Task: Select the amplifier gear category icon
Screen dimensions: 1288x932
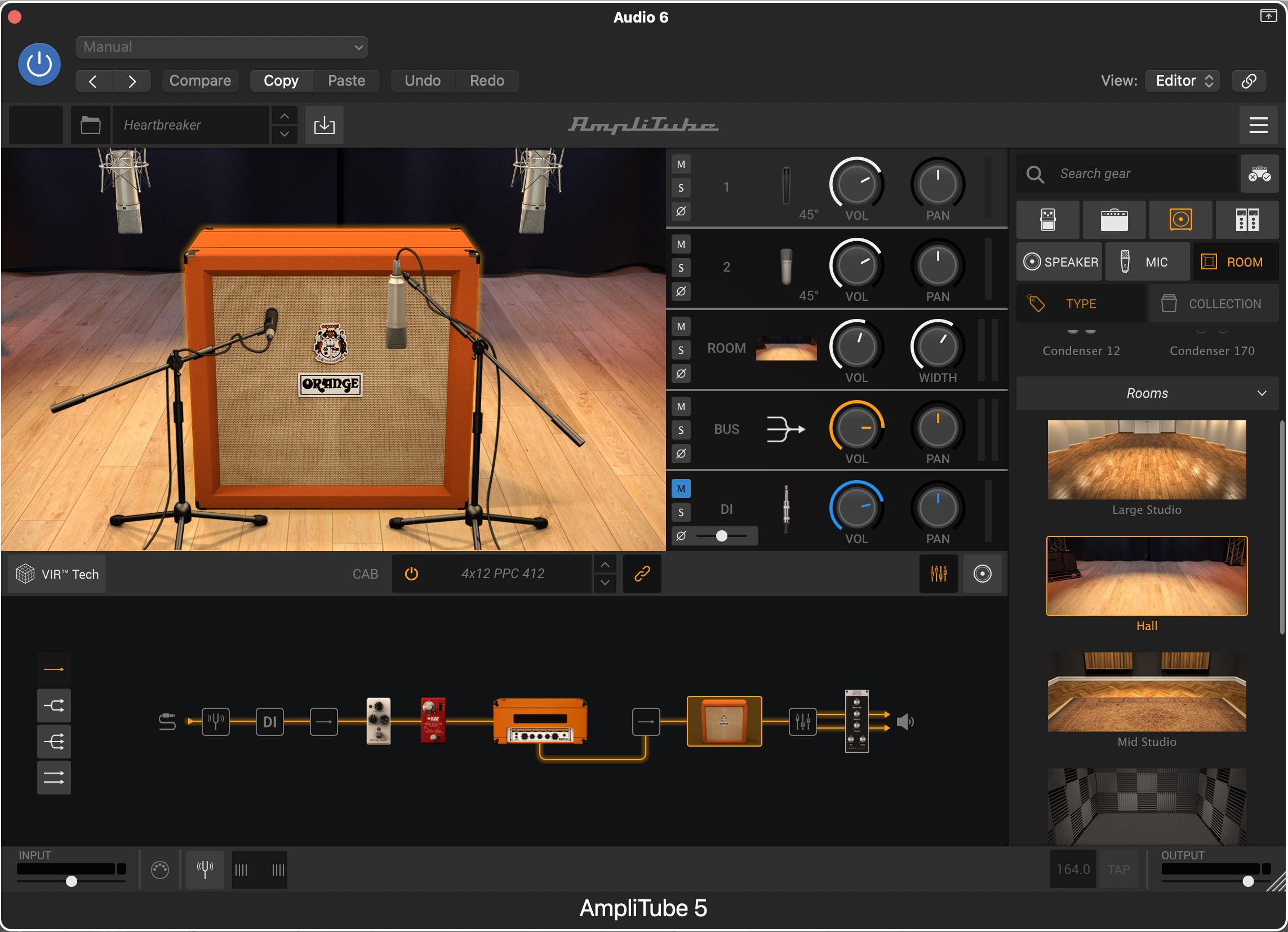Action: tap(1114, 220)
